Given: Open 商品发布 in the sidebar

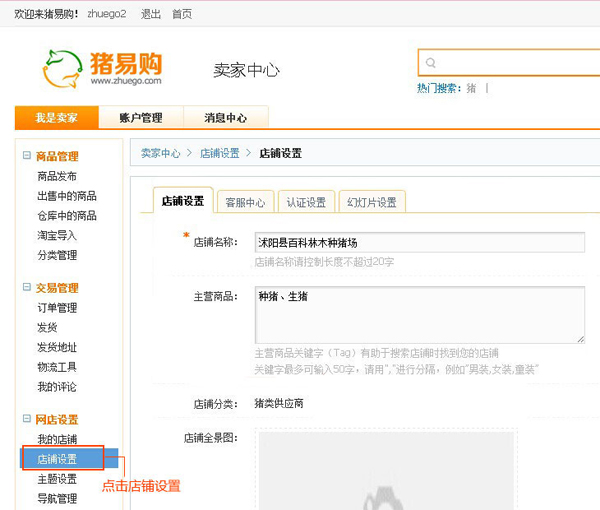Looking at the screenshot, I should coord(57,176).
